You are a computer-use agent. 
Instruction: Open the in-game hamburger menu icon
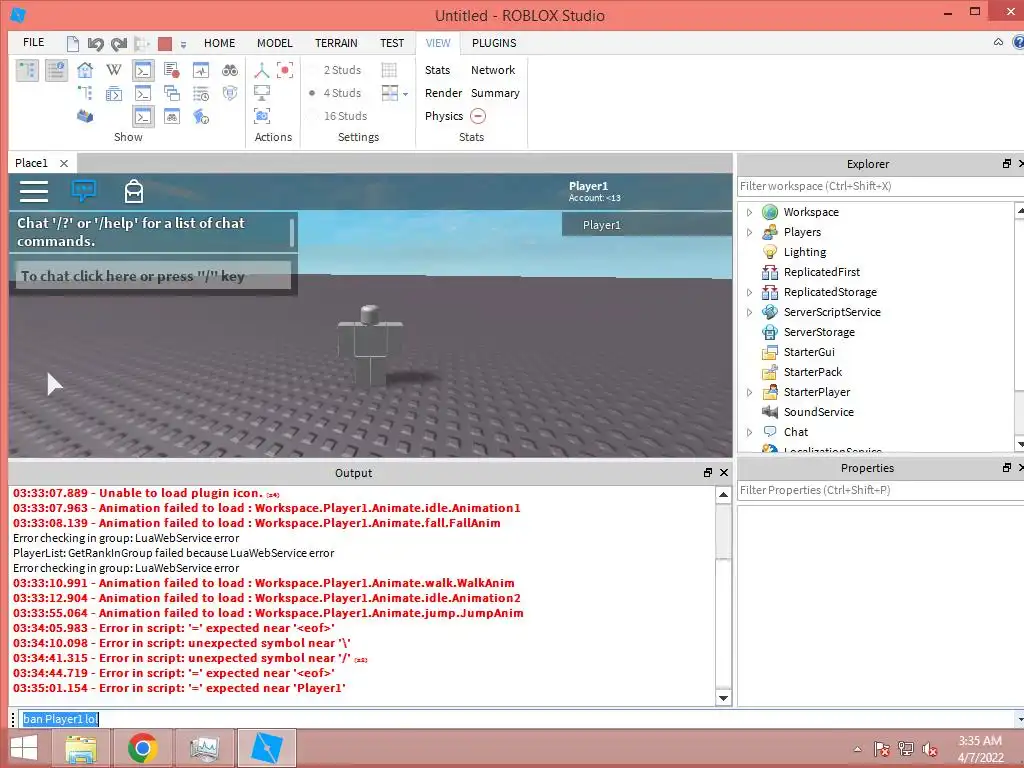[34, 191]
